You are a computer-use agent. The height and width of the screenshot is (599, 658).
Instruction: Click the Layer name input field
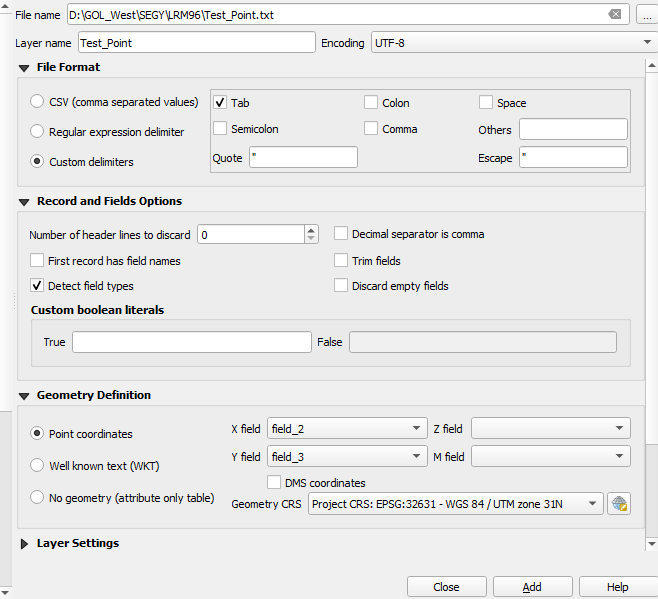coord(196,43)
